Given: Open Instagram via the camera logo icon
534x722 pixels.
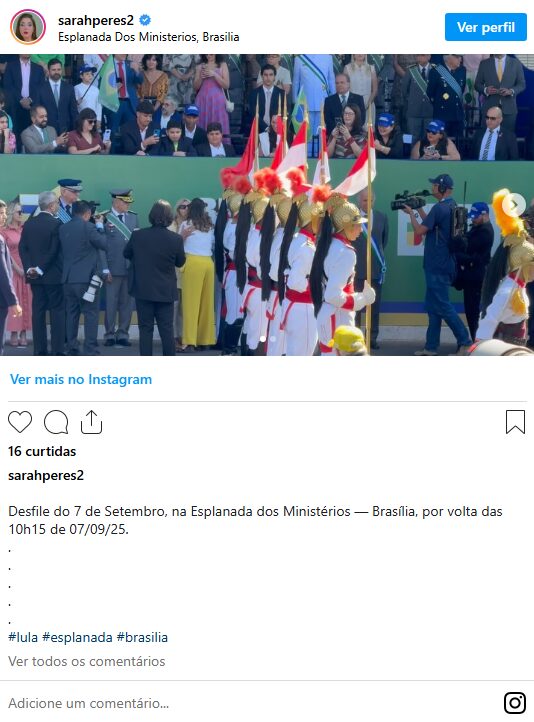Looking at the screenshot, I should tap(515, 703).
